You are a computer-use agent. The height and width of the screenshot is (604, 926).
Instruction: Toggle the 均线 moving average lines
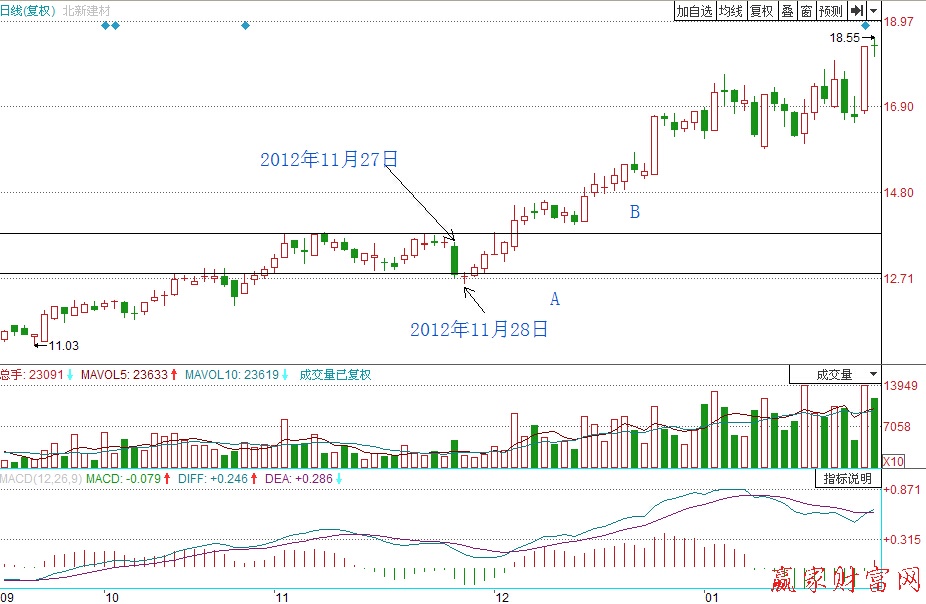click(731, 11)
